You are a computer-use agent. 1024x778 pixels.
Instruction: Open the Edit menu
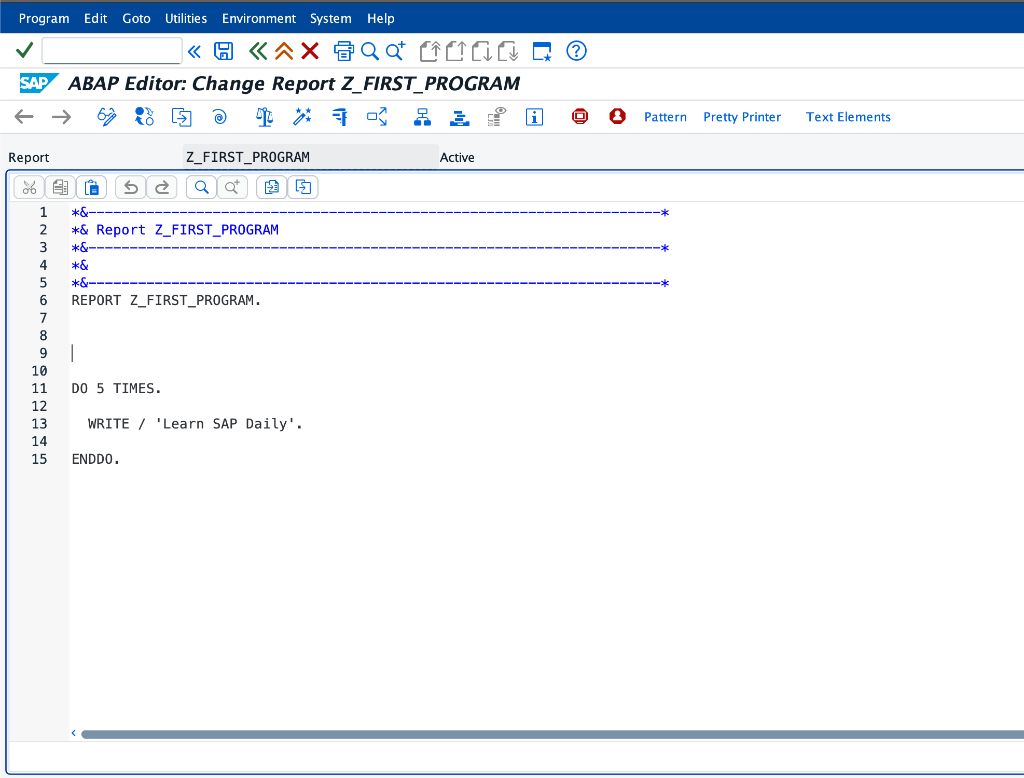point(95,18)
